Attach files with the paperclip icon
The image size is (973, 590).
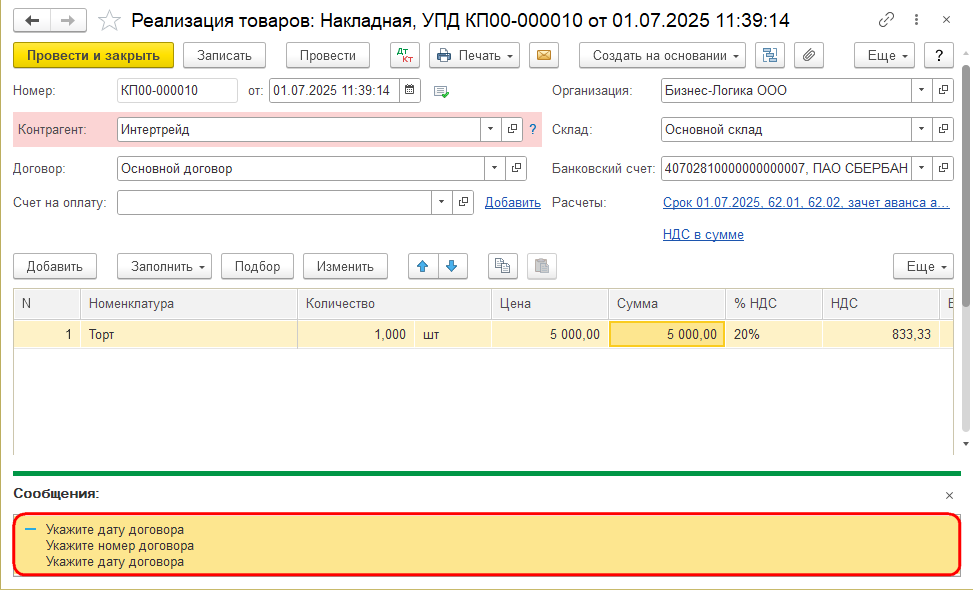pyautogui.click(x=808, y=55)
